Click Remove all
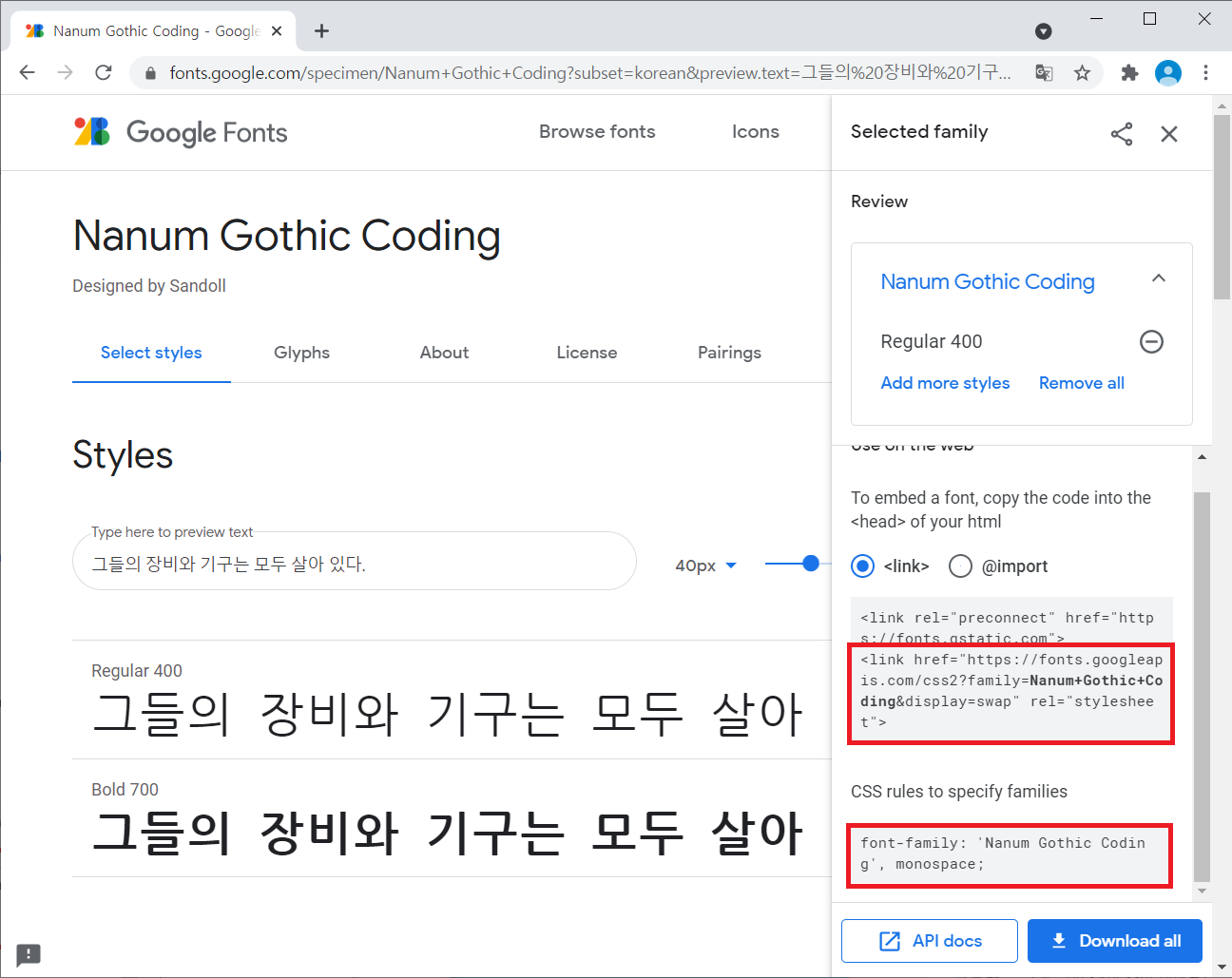Image resolution: width=1232 pixels, height=978 pixels. click(x=1081, y=383)
